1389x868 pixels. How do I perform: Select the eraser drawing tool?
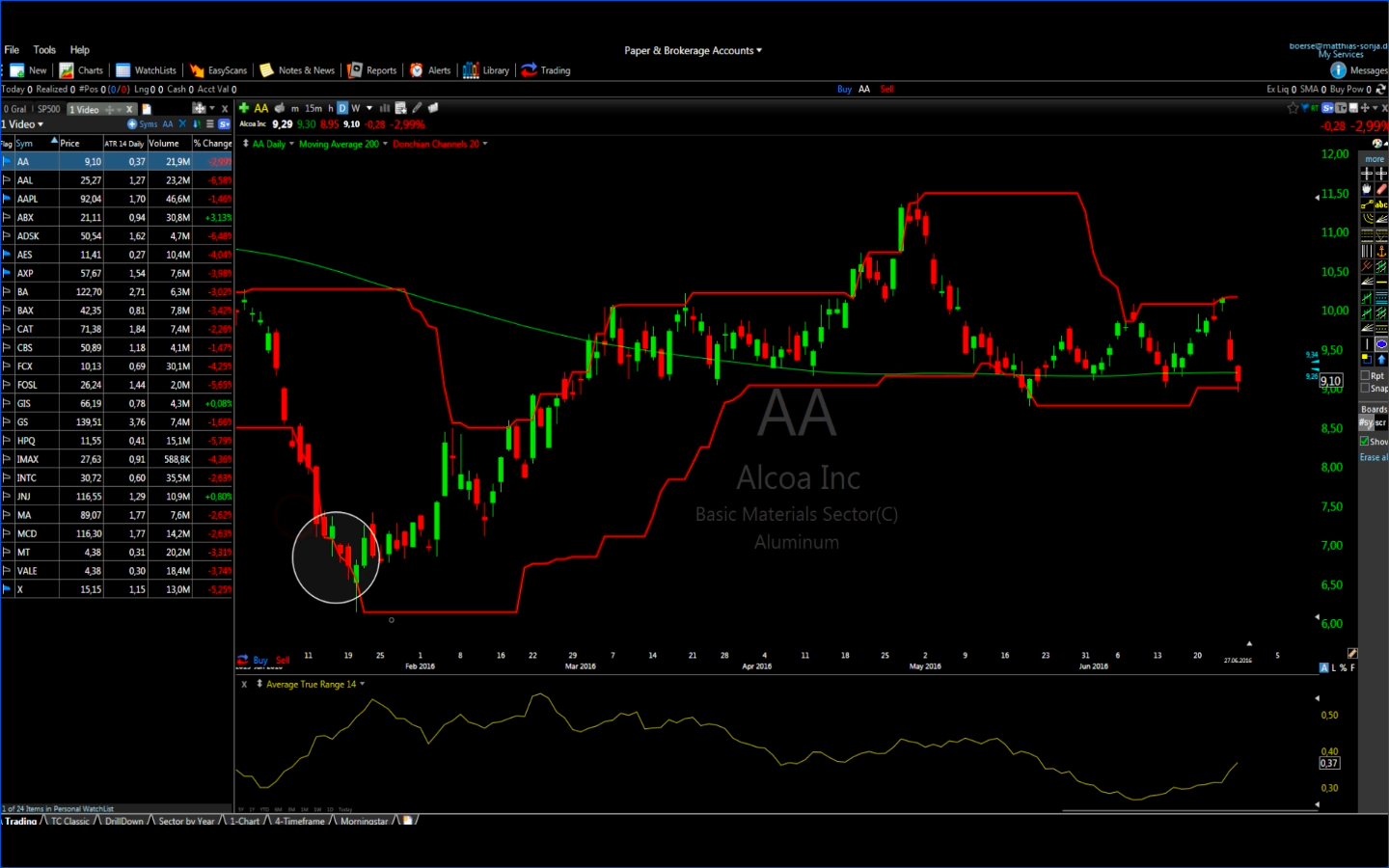[x=1381, y=189]
